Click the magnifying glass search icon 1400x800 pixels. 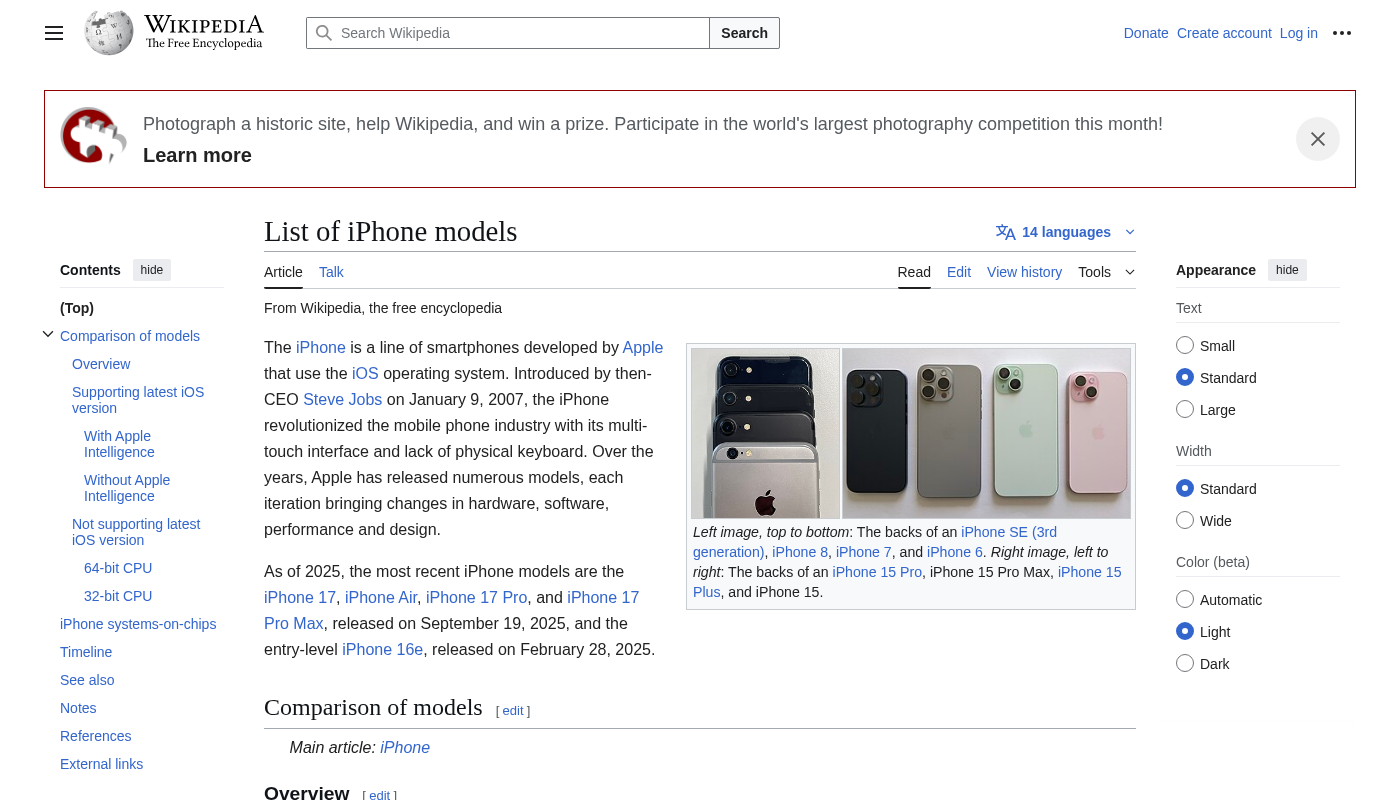(324, 33)
